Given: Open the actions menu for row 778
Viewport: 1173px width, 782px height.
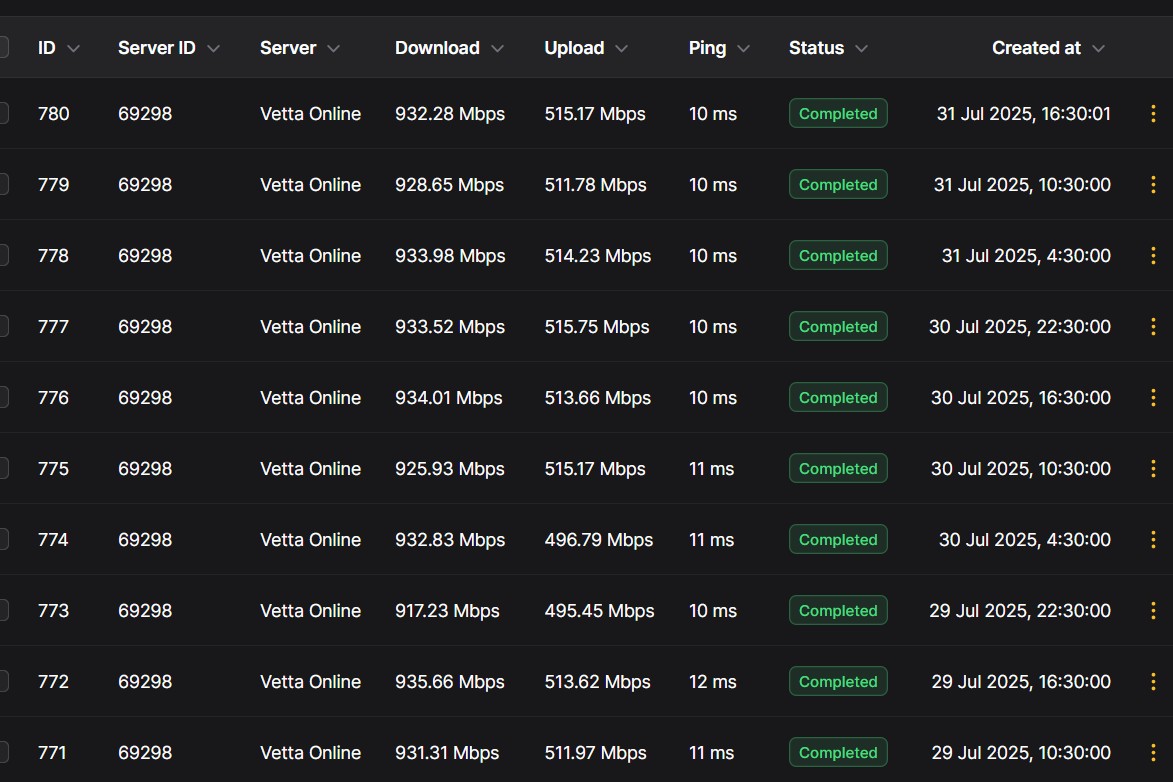Looking at the screenshot, I should [1153, 256].
